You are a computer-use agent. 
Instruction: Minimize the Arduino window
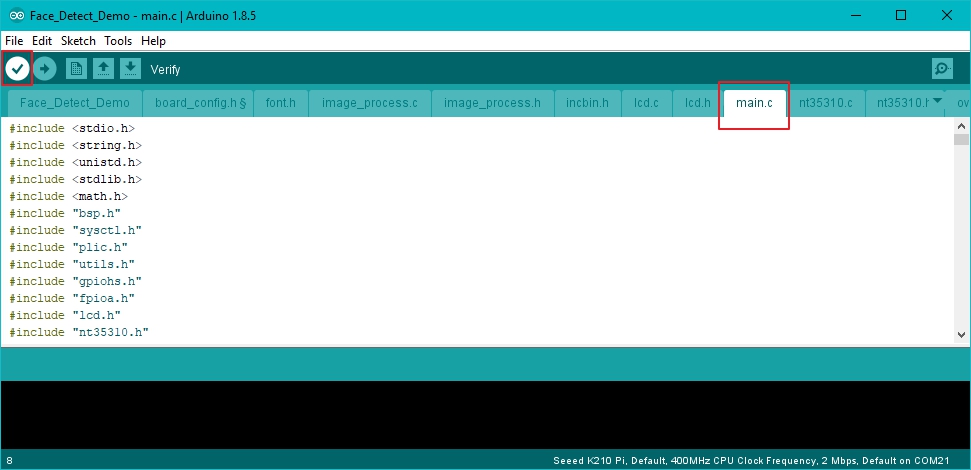click(x=856, y=15)
